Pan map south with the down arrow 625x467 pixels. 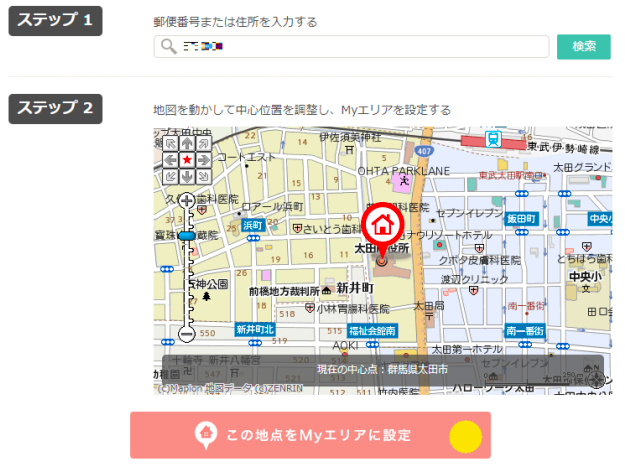pyautogui.click(x=187, y=177)
